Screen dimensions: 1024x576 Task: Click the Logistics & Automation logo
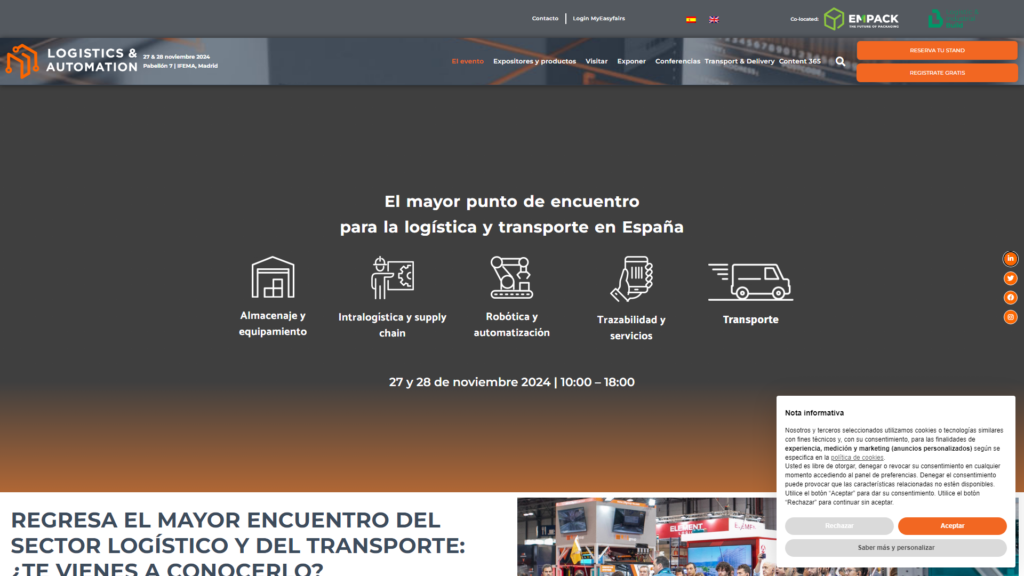coord(72,61)
